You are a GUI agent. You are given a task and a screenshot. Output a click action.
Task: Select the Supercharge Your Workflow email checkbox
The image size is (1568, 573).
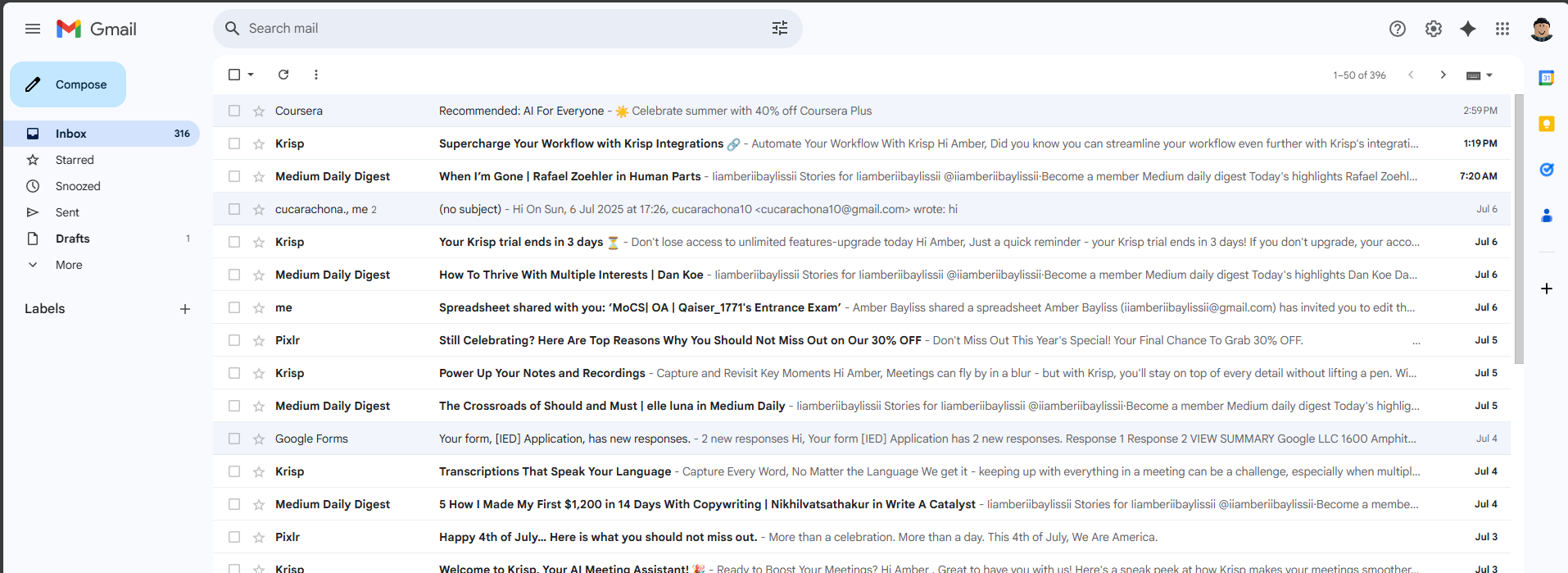[234, 143]
